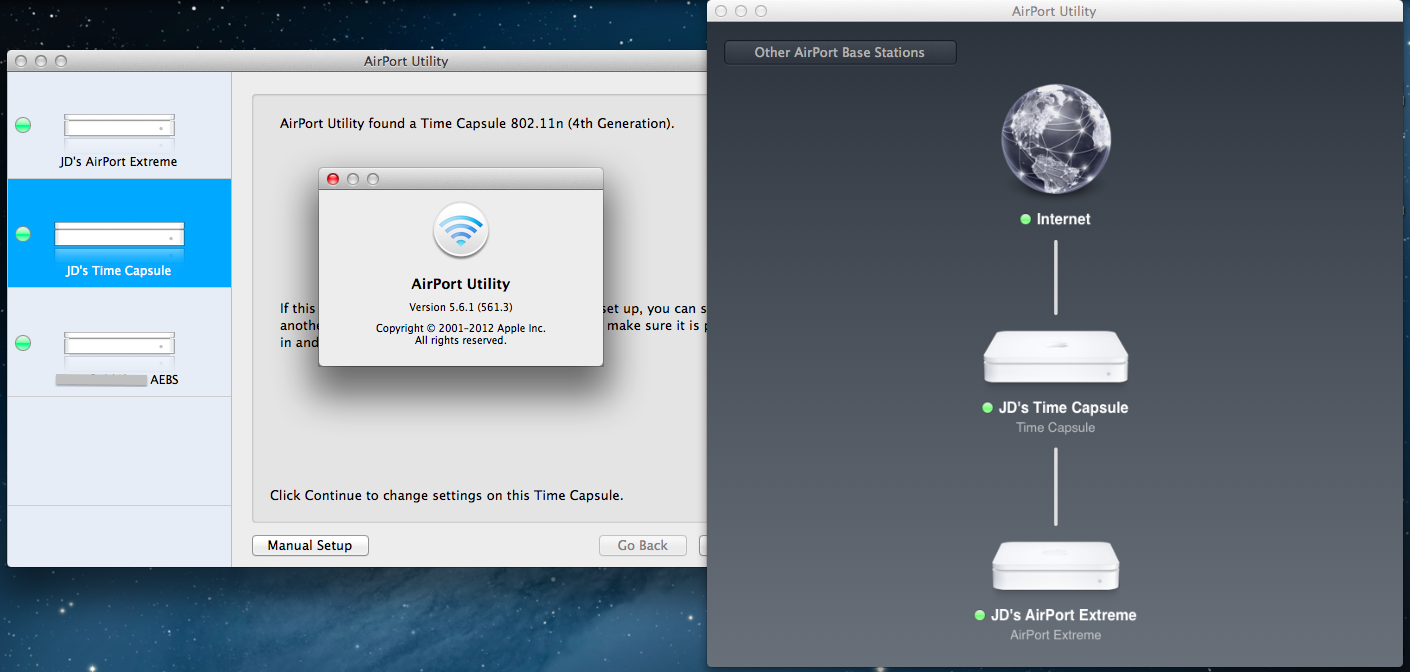Click the AirPort Wi-Fi icon in About dialog

pyautogui.click(x=461, y=231)
